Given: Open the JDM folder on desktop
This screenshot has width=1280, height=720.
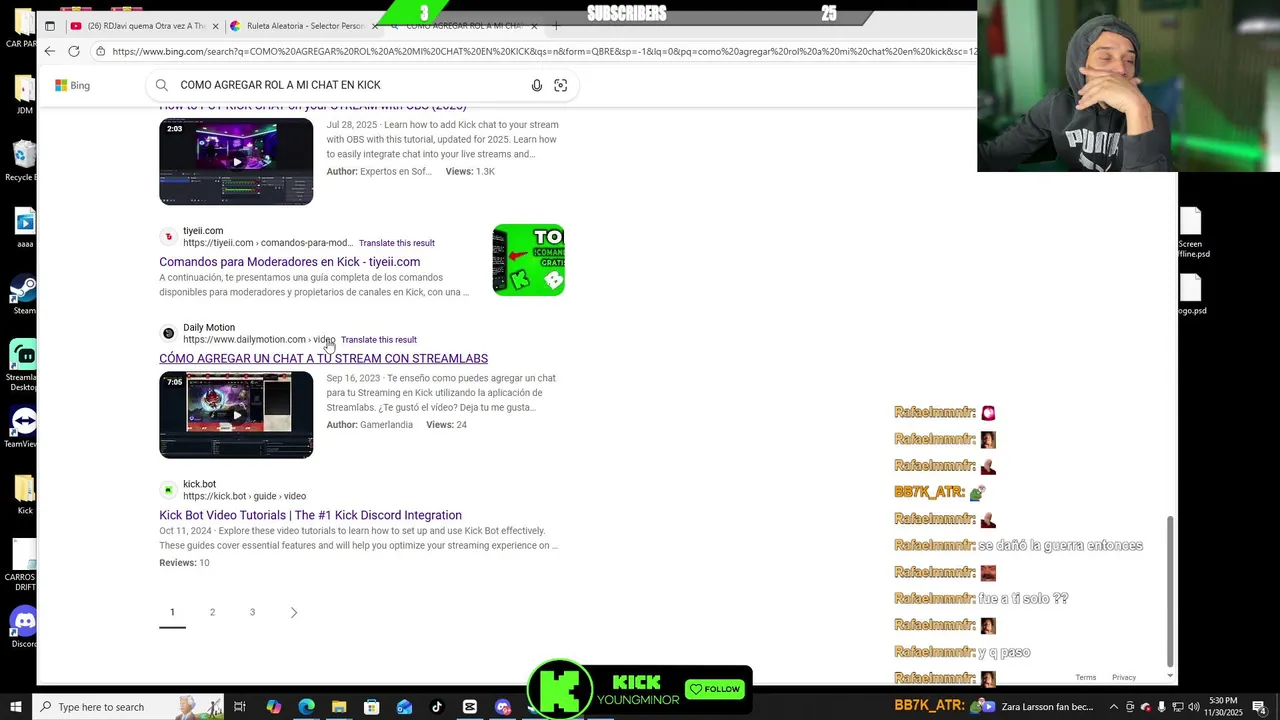Looking at the screenshot, I should point(24,94).
